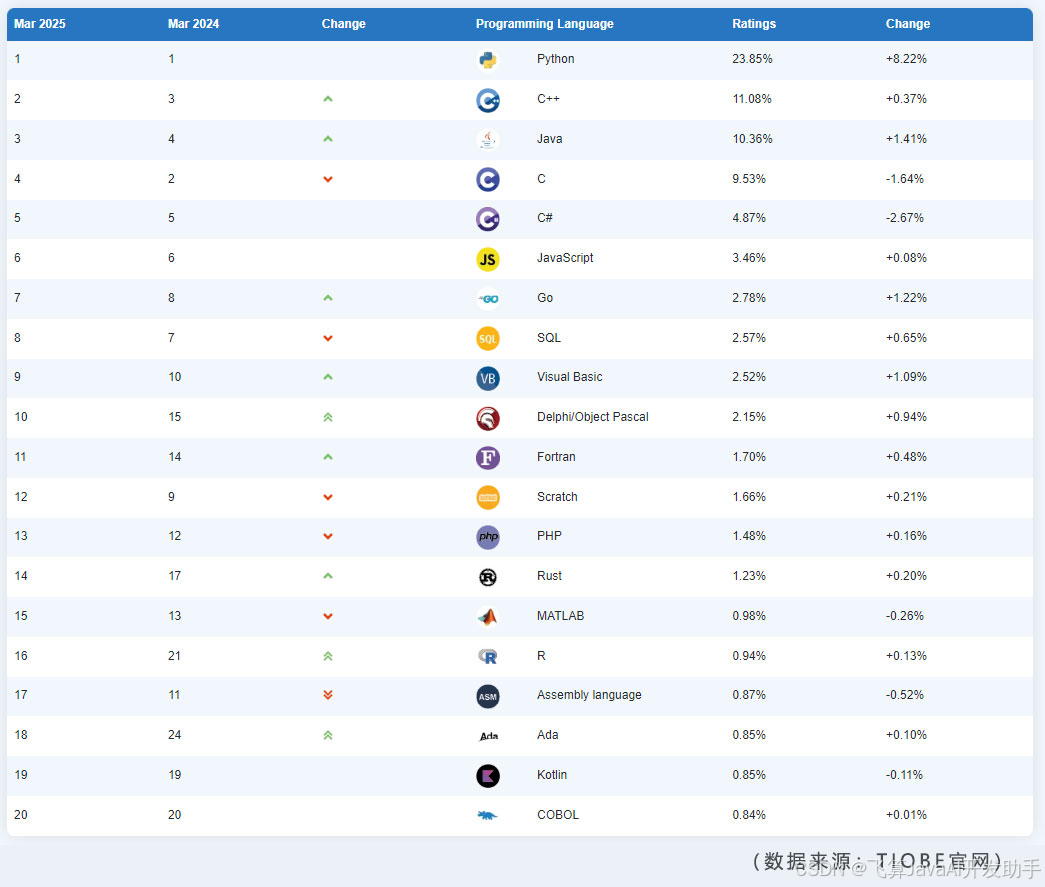
Task: Select the Python language name
Action: [x=555, y=59]
